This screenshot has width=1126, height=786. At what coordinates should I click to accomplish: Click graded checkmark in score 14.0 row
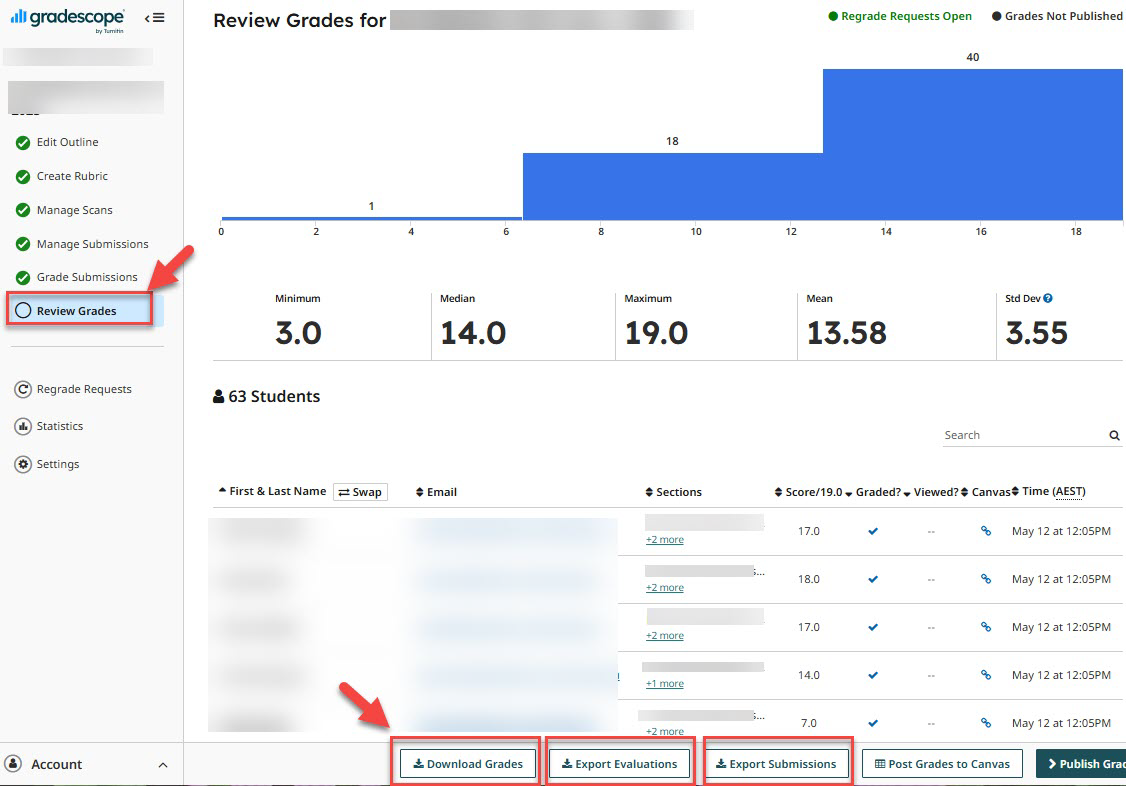point(873,675)
